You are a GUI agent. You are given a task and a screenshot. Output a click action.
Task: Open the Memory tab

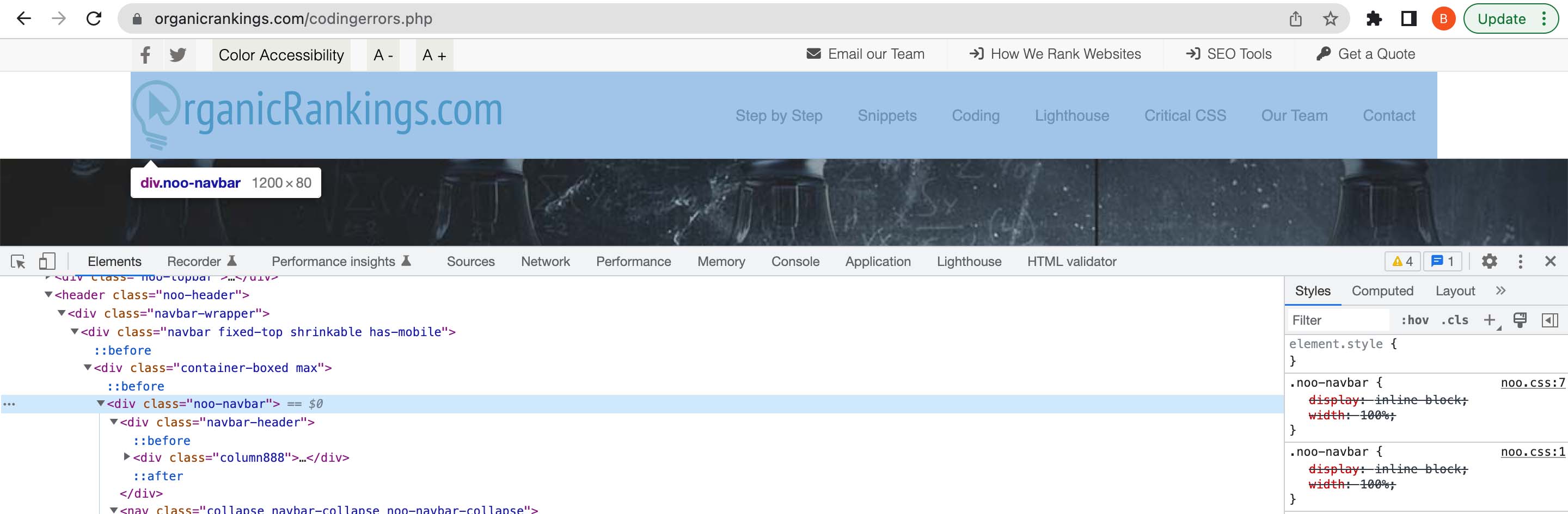(x=721, y=262)
